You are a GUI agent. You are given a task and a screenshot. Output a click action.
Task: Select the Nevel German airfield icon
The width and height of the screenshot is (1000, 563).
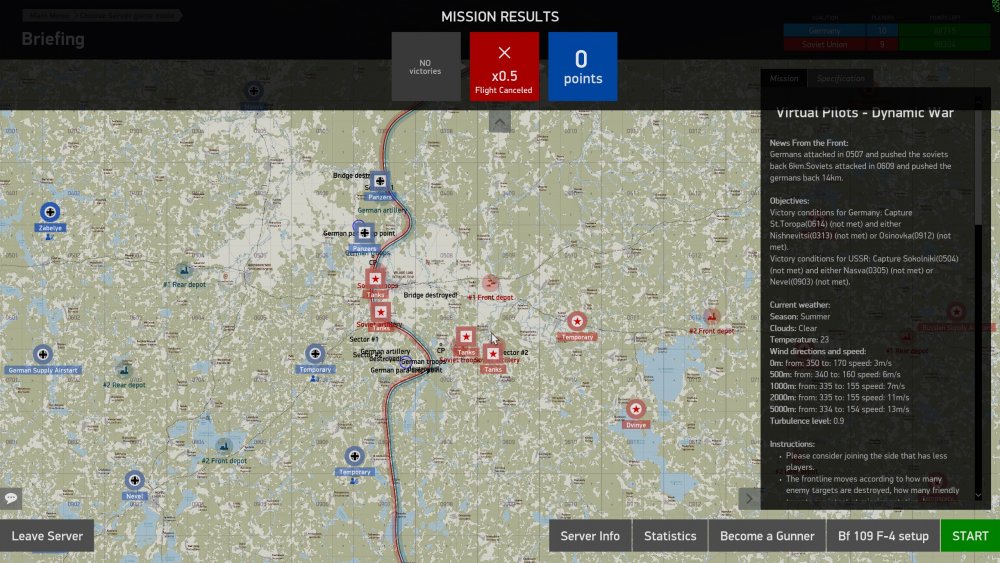pos(134,480)
